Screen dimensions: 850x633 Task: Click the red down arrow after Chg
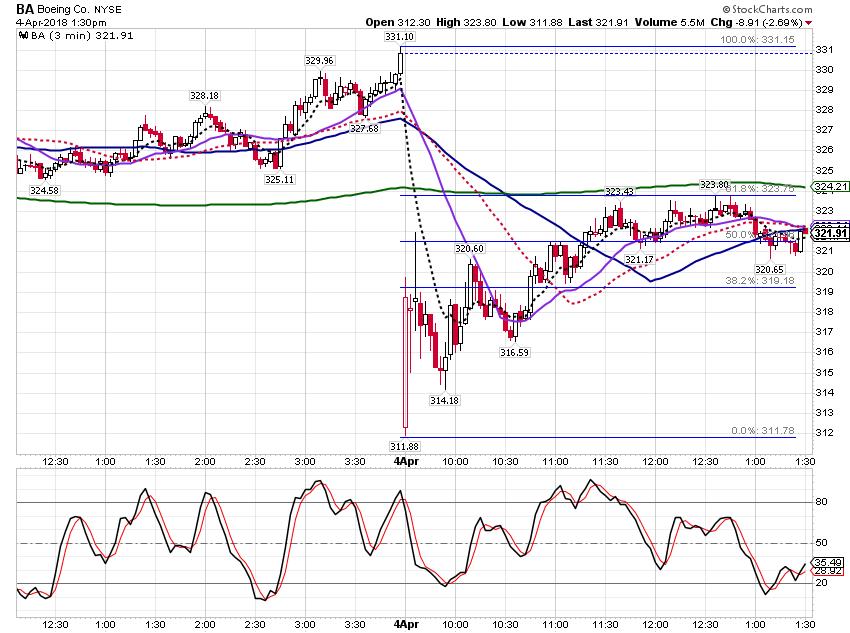tap(808, 23)
